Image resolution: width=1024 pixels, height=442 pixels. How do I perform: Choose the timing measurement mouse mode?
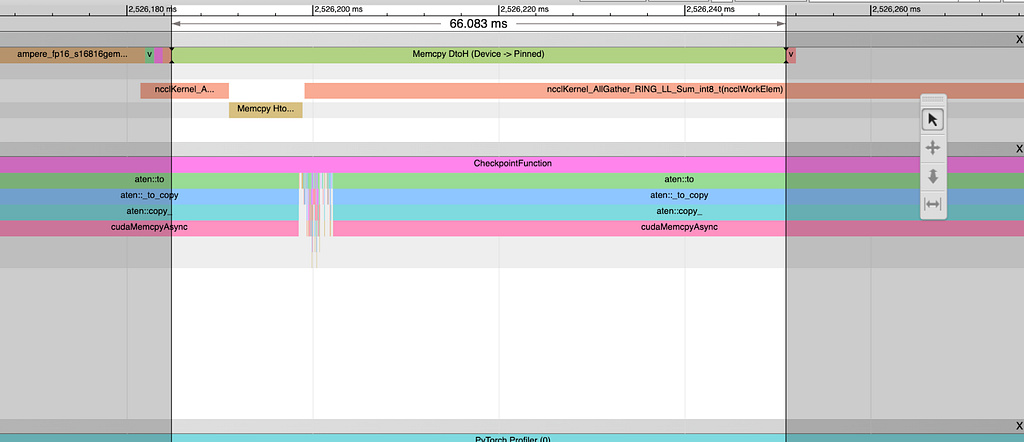point(933,204)
